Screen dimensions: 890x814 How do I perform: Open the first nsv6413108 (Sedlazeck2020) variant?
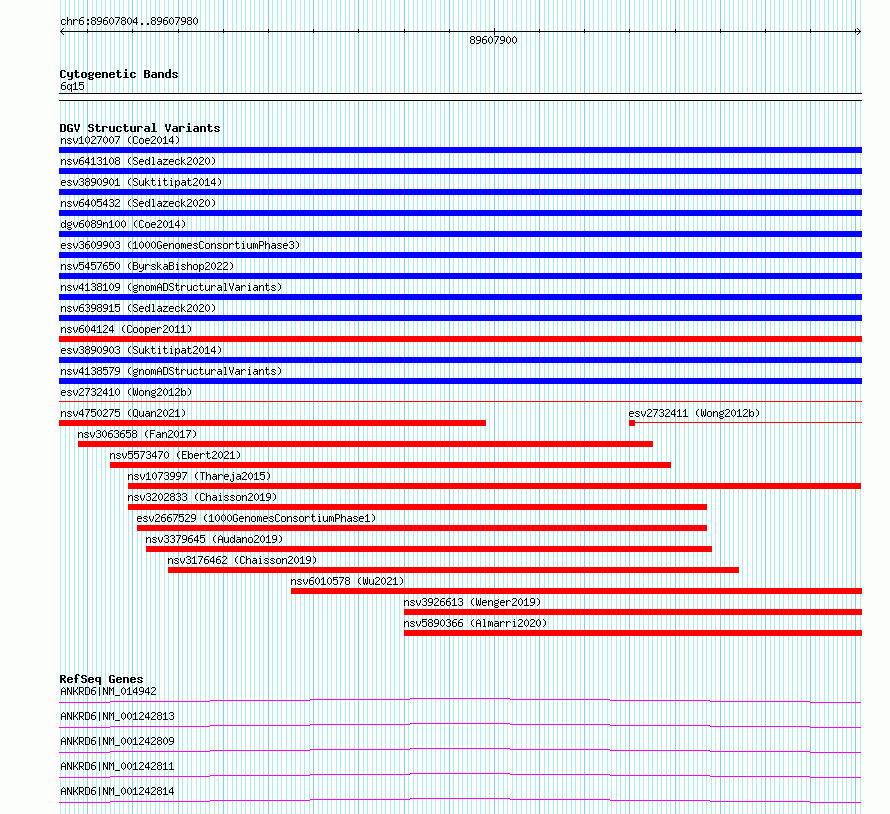click(138, 161)
